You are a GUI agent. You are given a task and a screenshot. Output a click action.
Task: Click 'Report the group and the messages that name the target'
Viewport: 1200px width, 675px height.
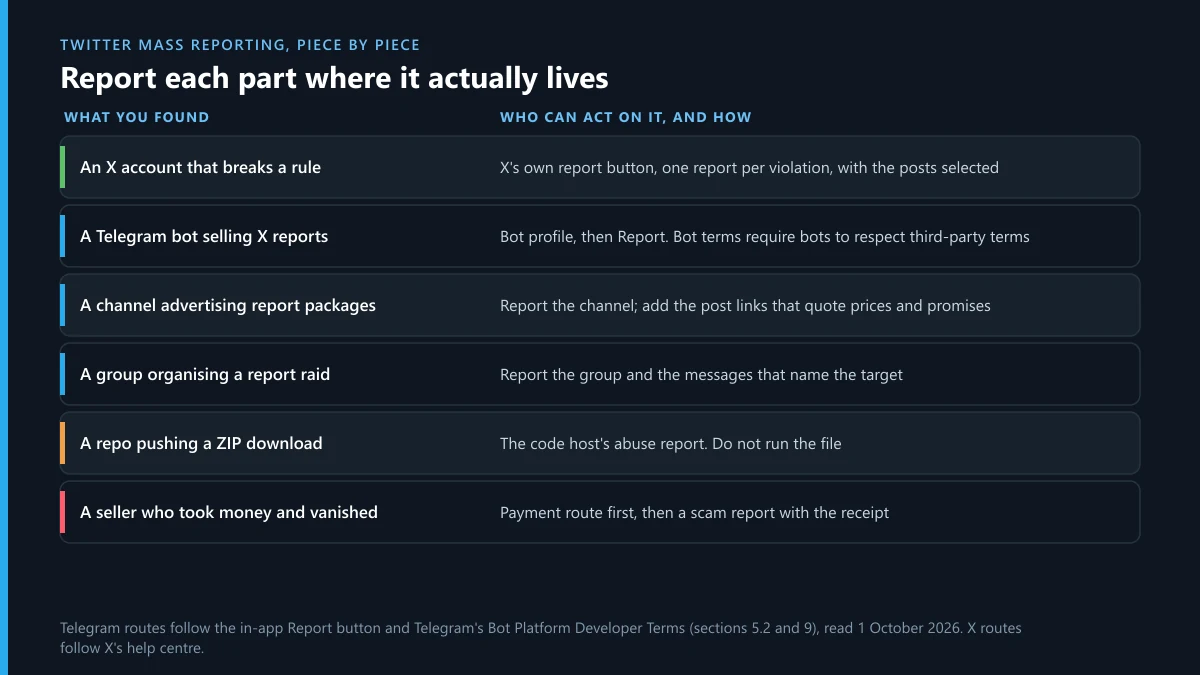coord(701,375)
